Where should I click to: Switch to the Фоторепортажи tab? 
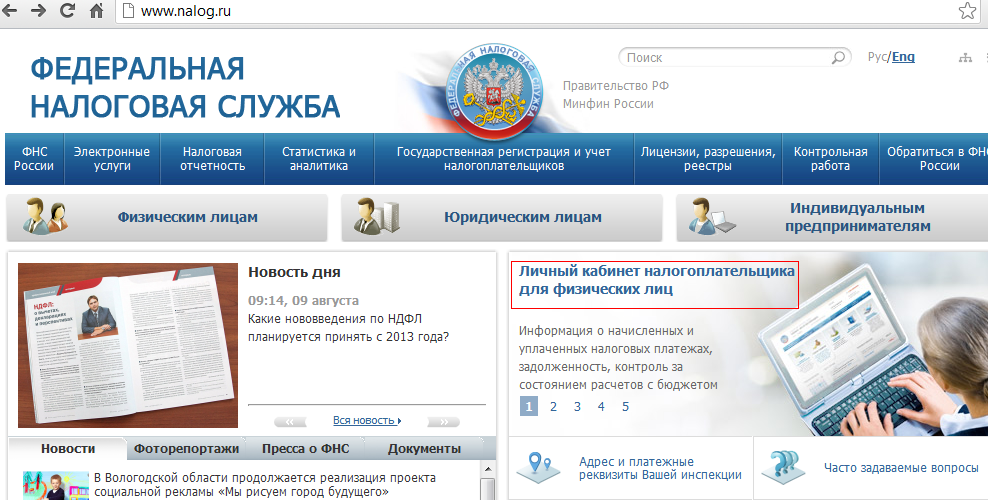coord(187,449)
